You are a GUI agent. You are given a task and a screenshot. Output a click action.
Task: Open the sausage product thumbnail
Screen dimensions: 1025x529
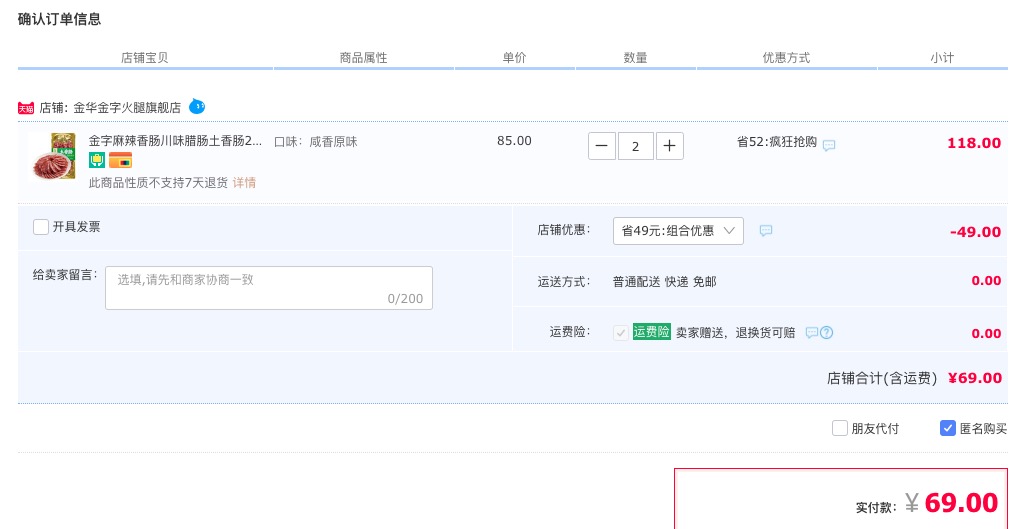(54, 156)
